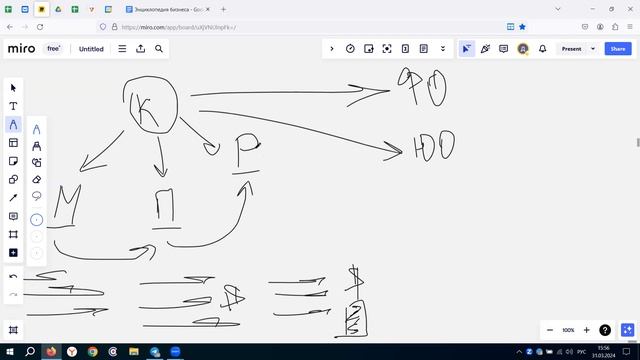Start presentation with Present button
Image resolution: width=640 pixels, height=360 pixels.
pyautogui.click(x=571, y=49)
